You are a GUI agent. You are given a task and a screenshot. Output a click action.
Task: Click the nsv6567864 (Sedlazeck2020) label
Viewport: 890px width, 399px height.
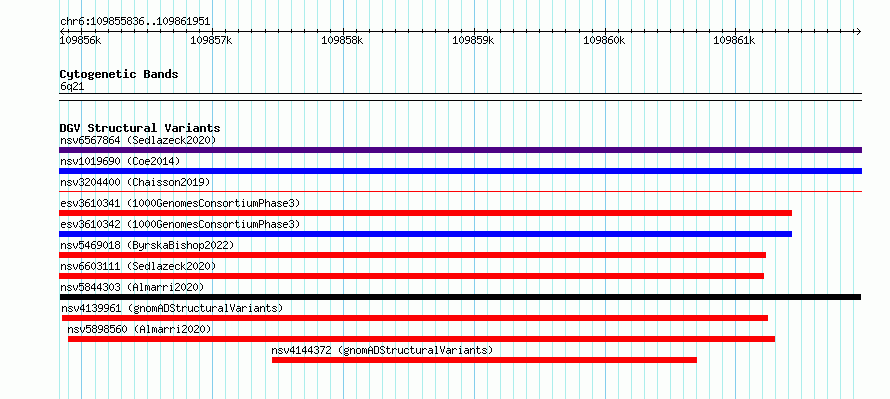138,140
